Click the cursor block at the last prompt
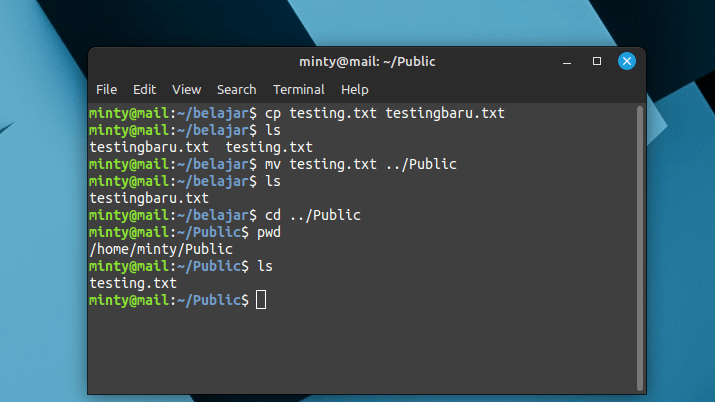The image size is (715, 402). (261, 300)
